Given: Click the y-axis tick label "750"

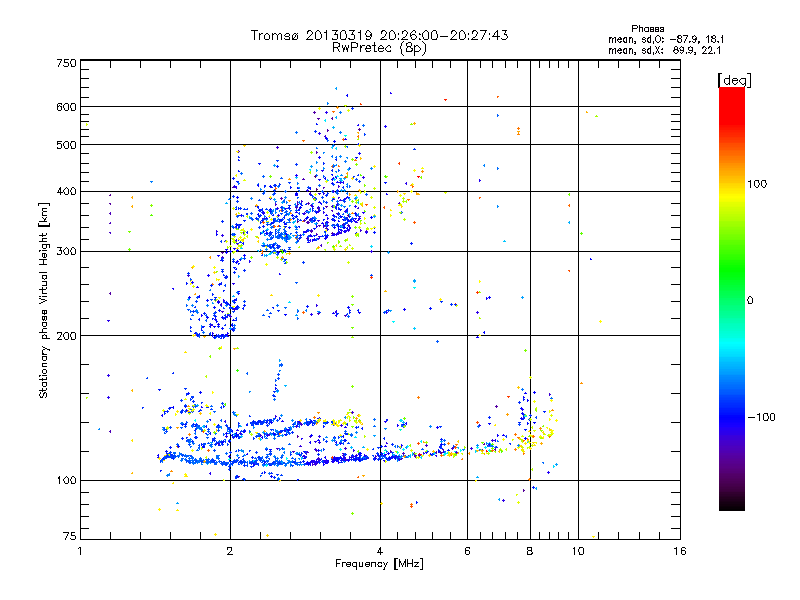Looking at the screenshot, I should (x=66, y=63).
